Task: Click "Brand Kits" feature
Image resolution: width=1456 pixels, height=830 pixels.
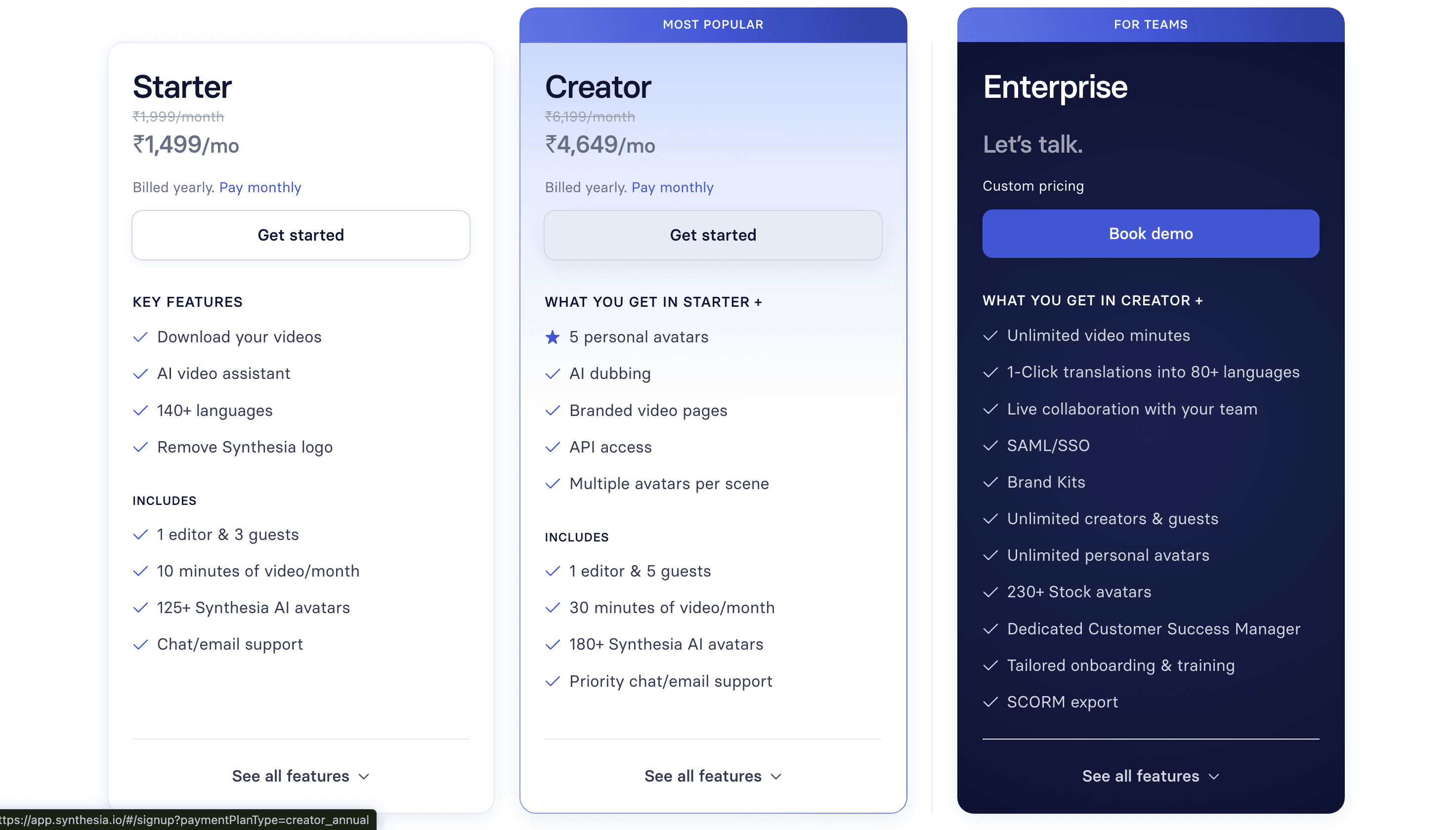Action: click(1046, 482)
